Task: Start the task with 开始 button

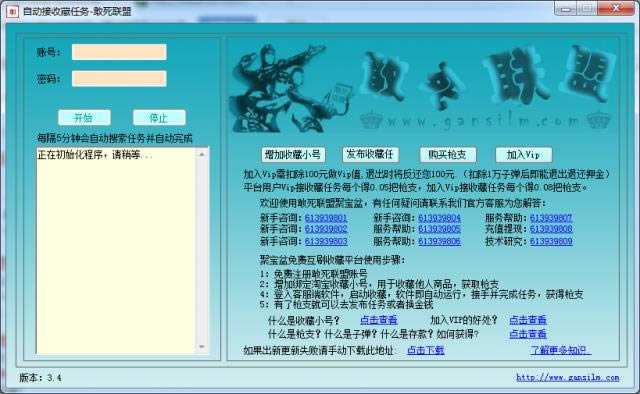Action: coord(84,118)
